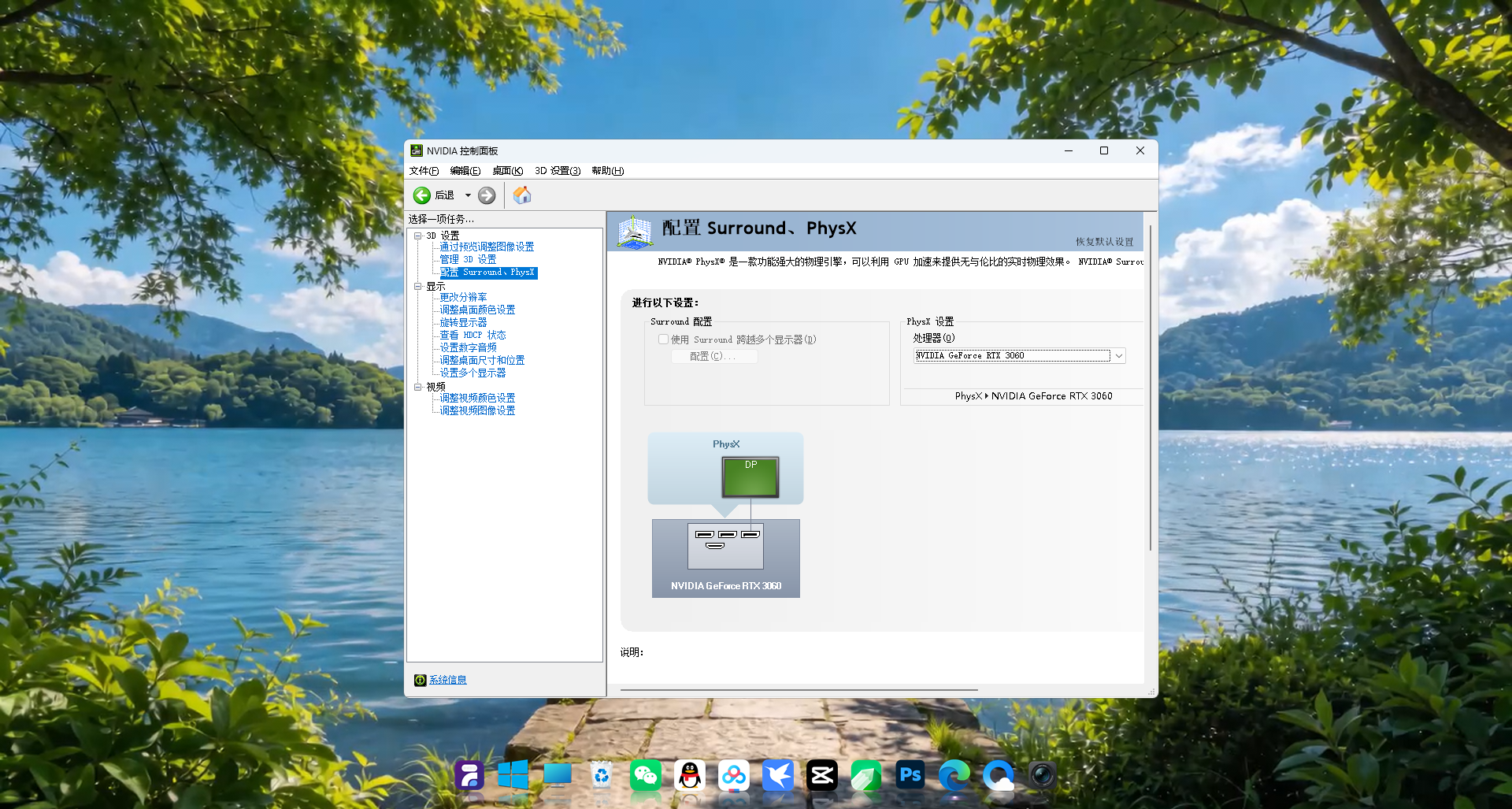This screenshot has width=1512, height=809.
Task: Click the grey Forward arrow icon
Action: pyautogui.click(x=487, y=195)
